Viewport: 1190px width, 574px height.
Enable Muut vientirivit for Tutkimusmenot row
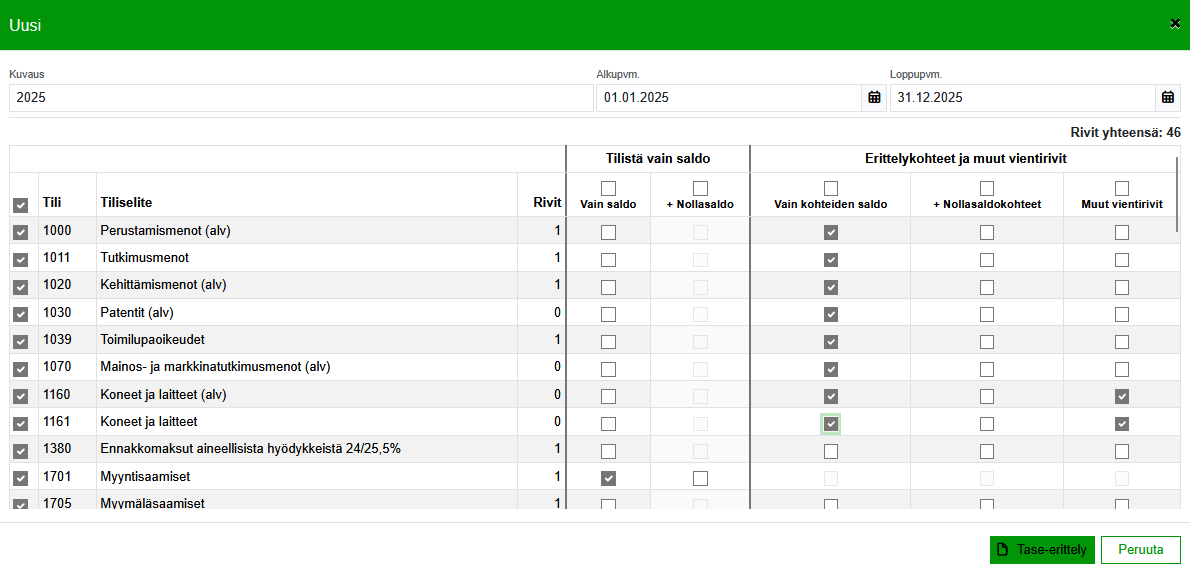[x=1122, y=260]
